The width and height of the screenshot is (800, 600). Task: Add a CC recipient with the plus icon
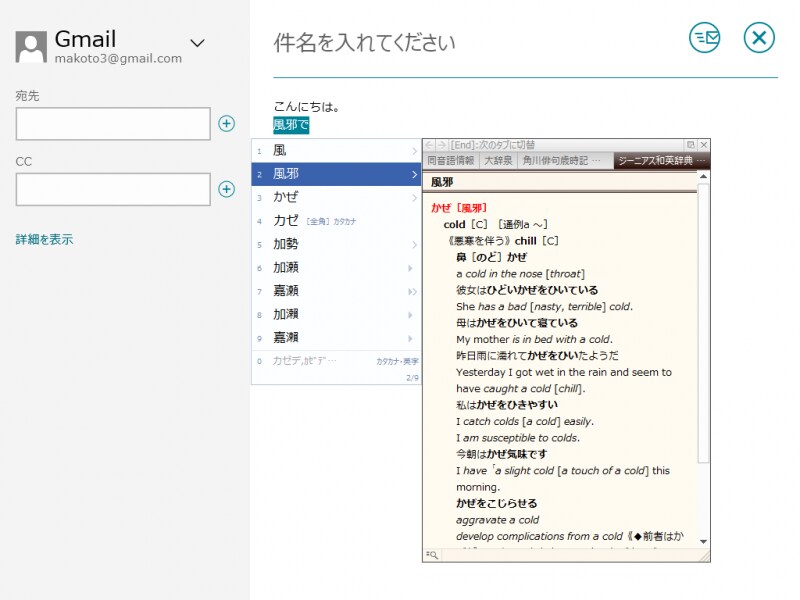click(x=226, y=189)
